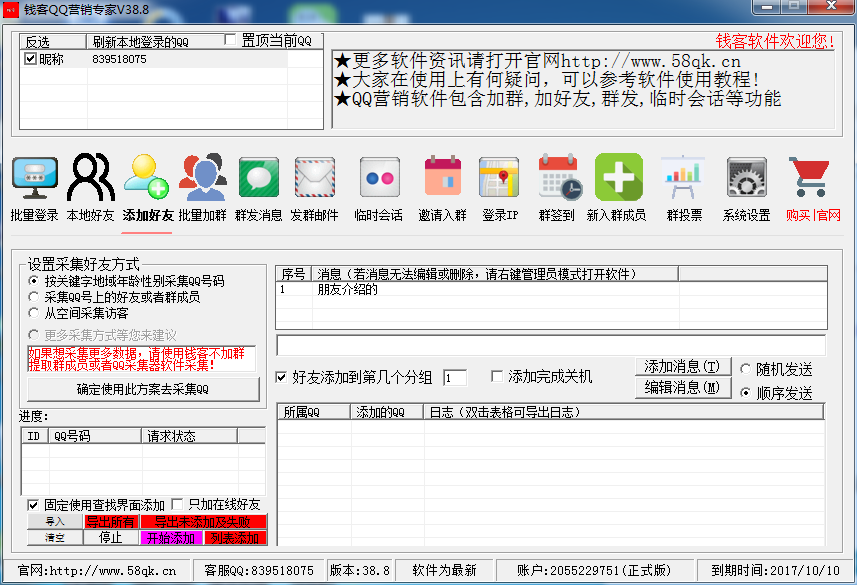Open the 系统设置 gear settings icon
Image resolution: width=857 pixels, height=585 pixels.
pyautogui.click(x=747, y=177)
